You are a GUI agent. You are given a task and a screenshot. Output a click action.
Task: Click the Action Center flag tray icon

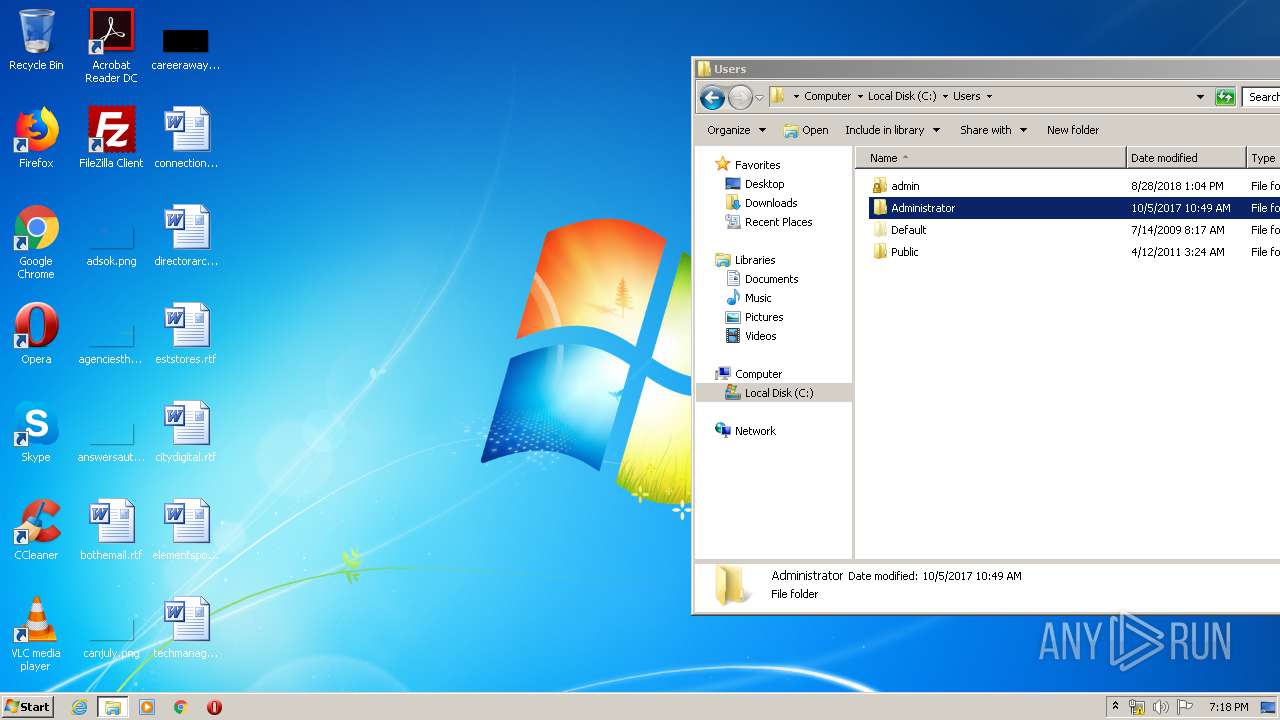pyautogui.click(x=1184, y=707)
